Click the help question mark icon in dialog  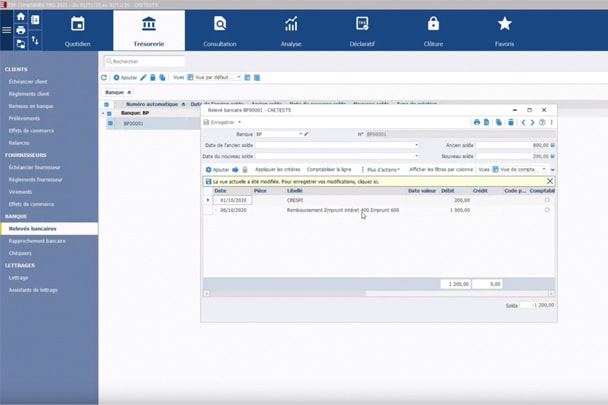[542, 122]
